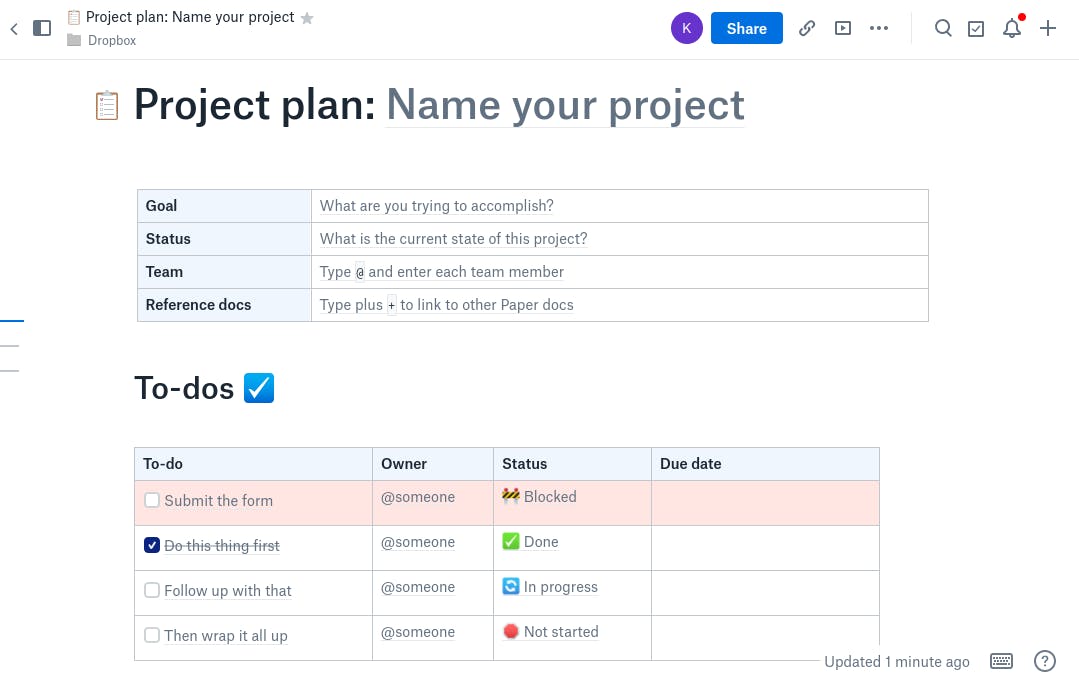Image resolution: width=1079 pixels, height=689 pixels.
Task: Show keyboard shortcuts icon
Action: coord(1001,661)
